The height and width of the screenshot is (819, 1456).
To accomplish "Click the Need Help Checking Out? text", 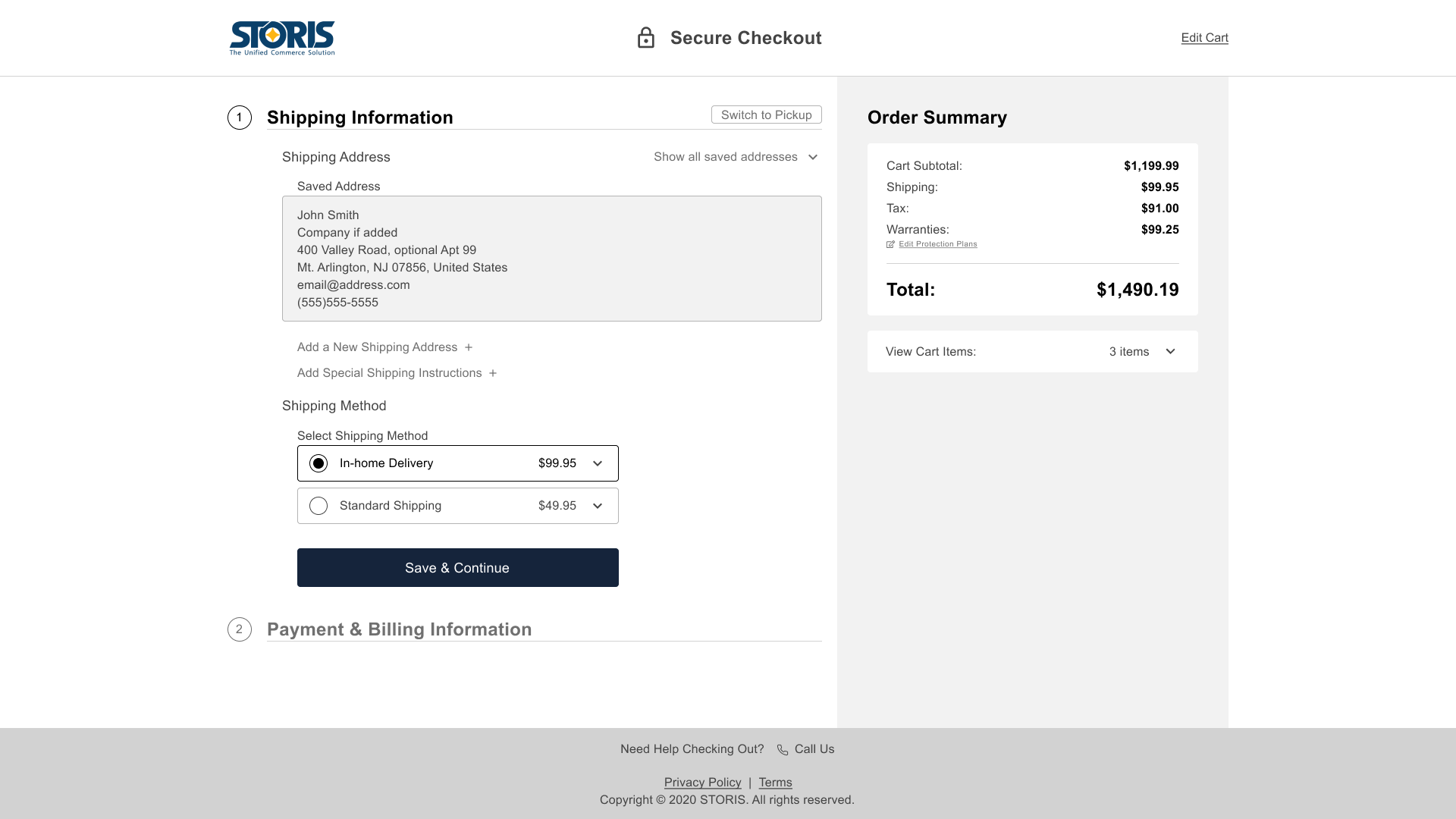I will [x=692, y=749].
